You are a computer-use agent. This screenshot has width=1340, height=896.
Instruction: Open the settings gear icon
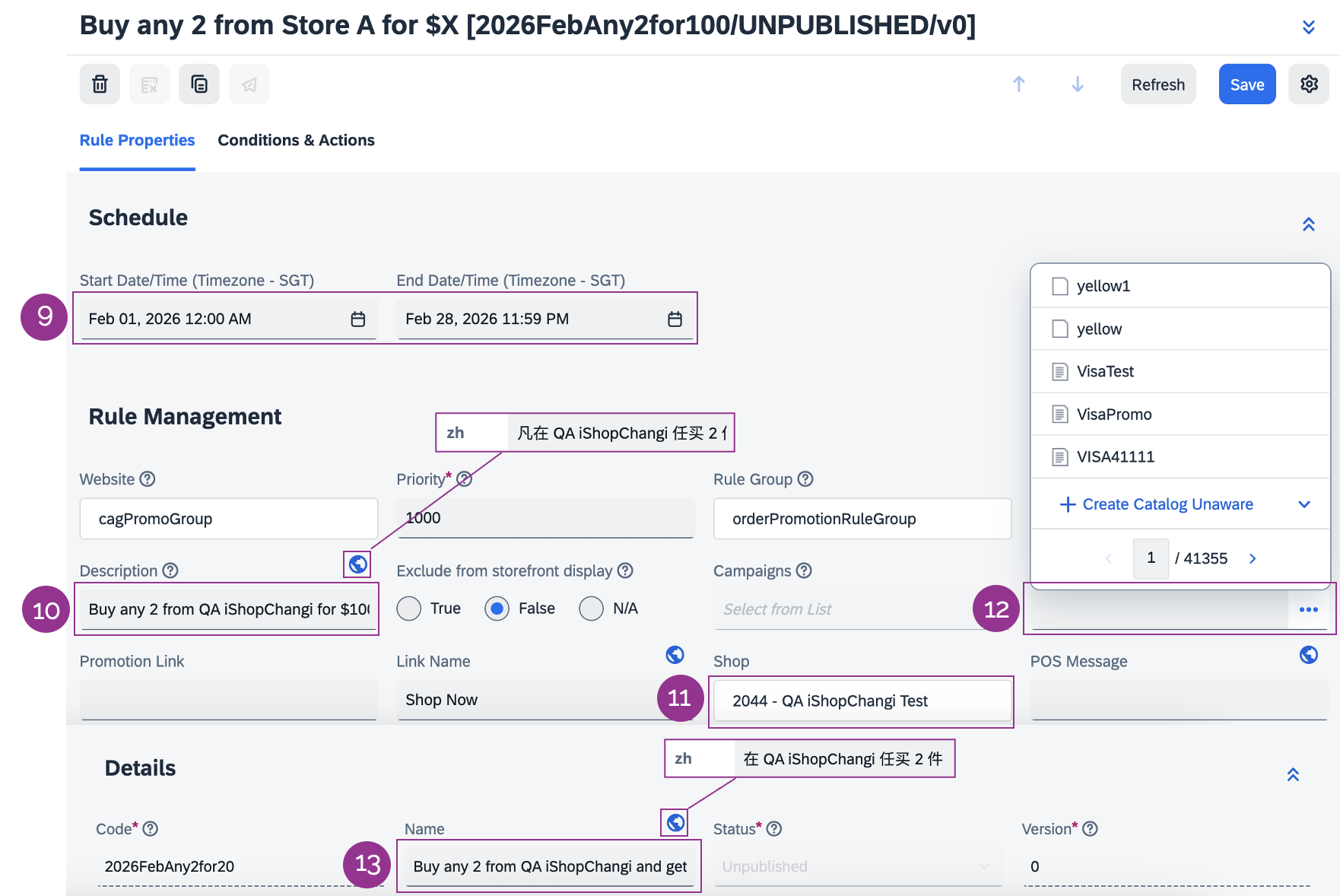pos(1308,84)
